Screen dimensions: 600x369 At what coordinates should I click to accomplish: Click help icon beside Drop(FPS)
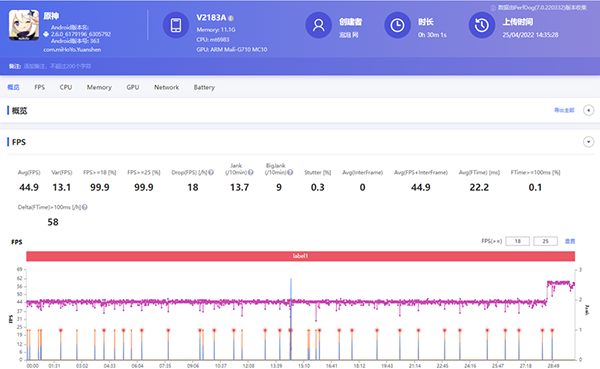(211, 173)
